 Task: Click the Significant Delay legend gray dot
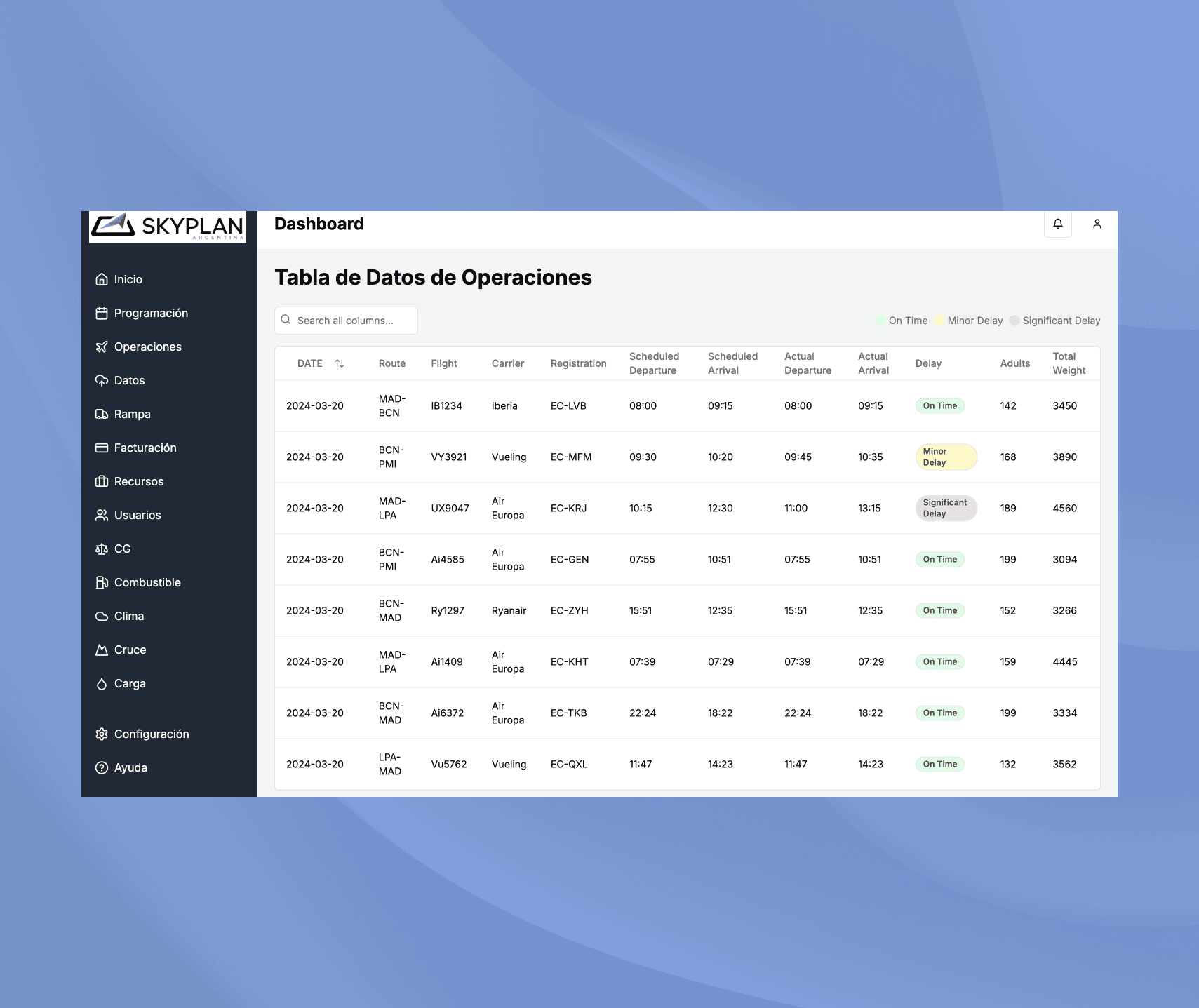pos(1014,321)
